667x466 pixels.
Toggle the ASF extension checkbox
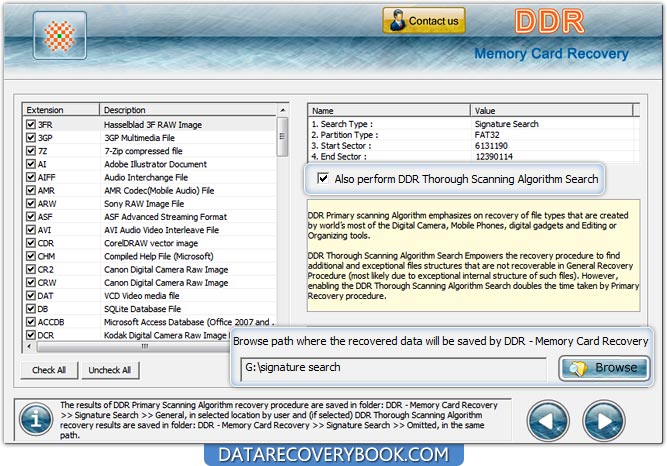click(x=31, y=217)
